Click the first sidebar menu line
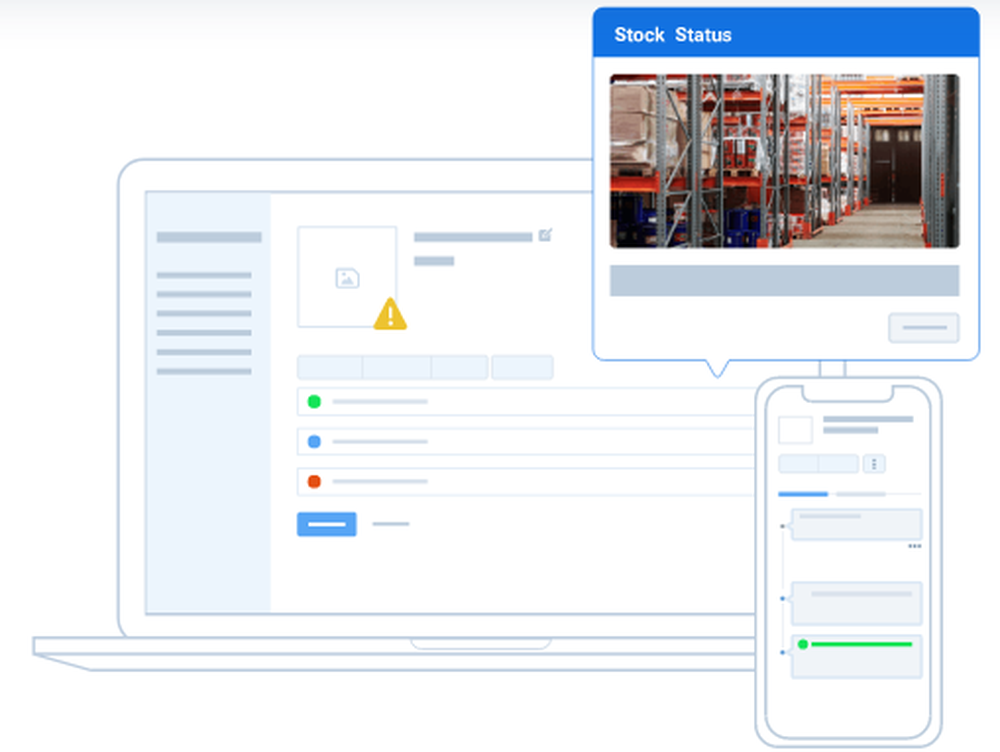The width and height of the screenshot is (1000, 752). coord(204,276)
